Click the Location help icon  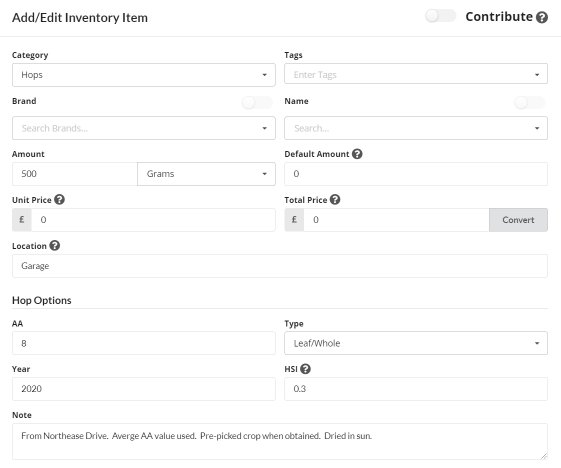[x=55, y=245]
